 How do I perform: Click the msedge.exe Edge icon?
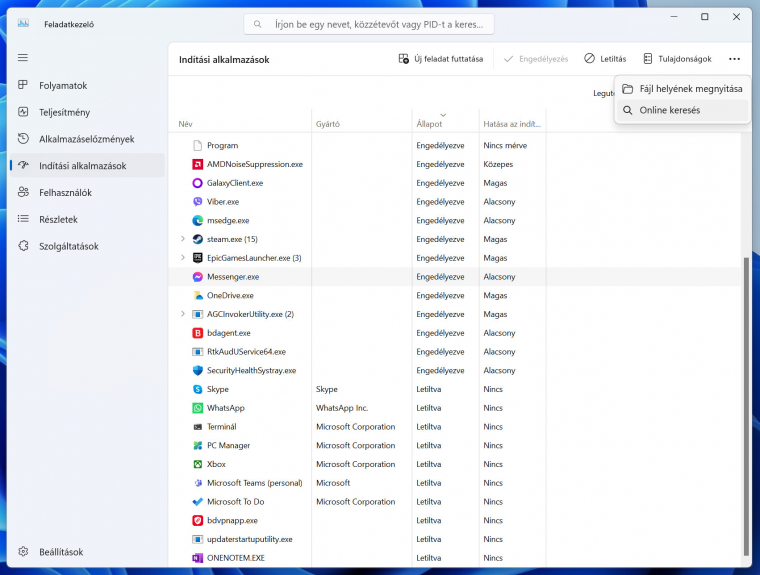point(197,221)
